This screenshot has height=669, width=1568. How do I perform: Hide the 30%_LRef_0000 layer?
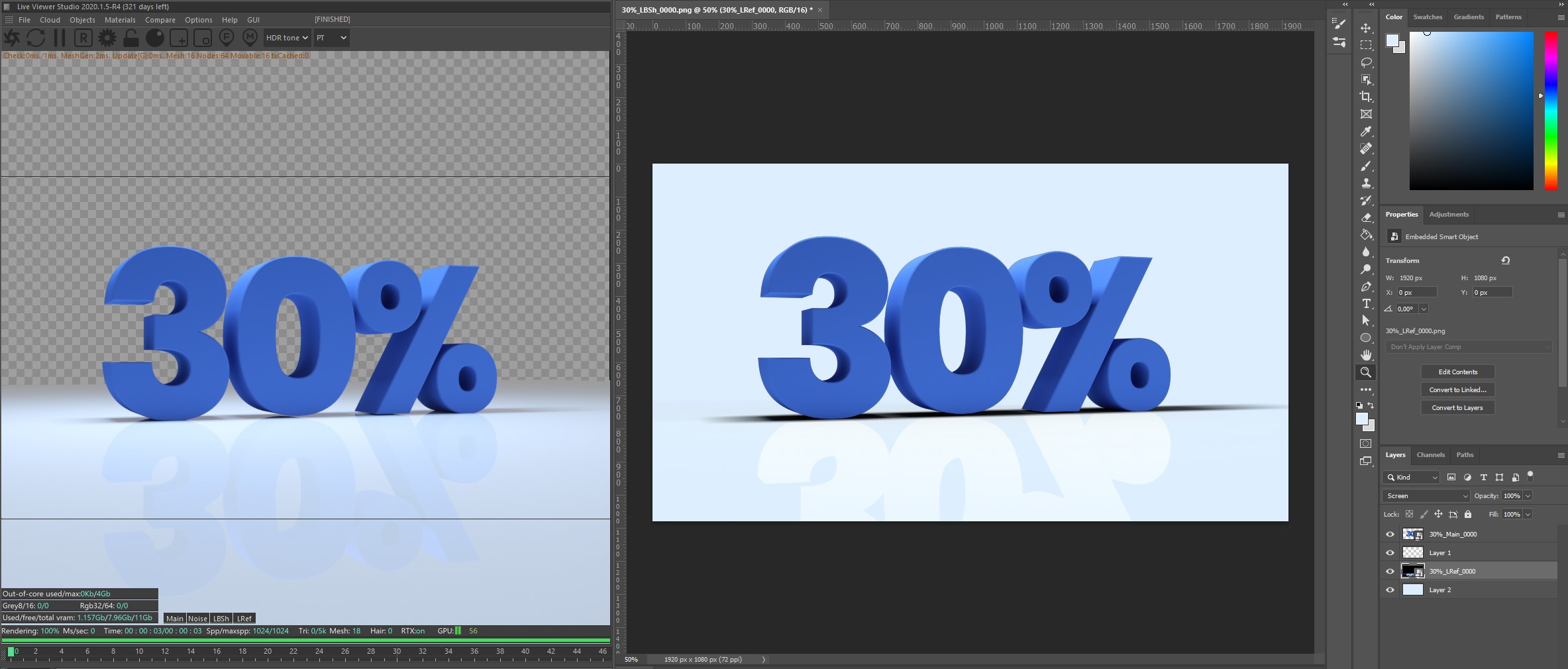click(x=1390, y=571)
